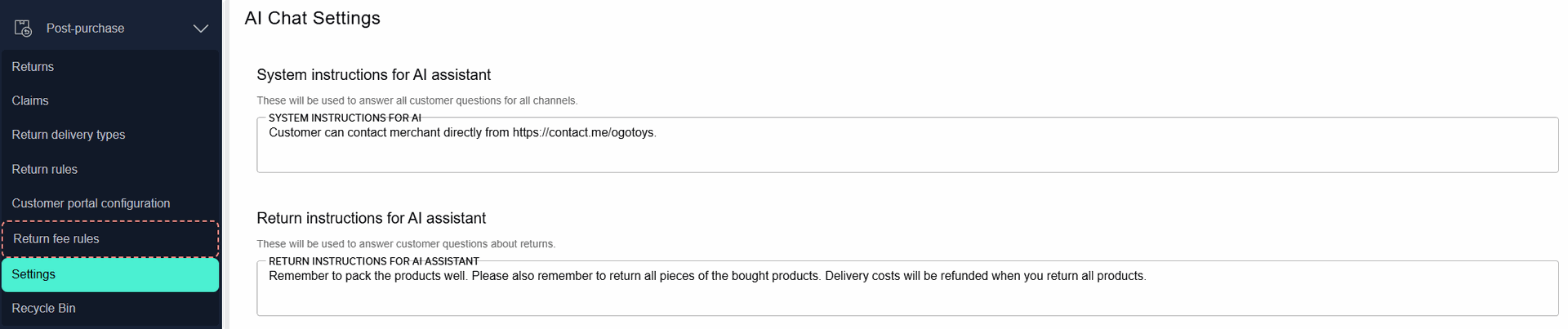This screenshot has width=1568, height=329.
Task: Open Customer portal configuration
Action: pos(91,203)
